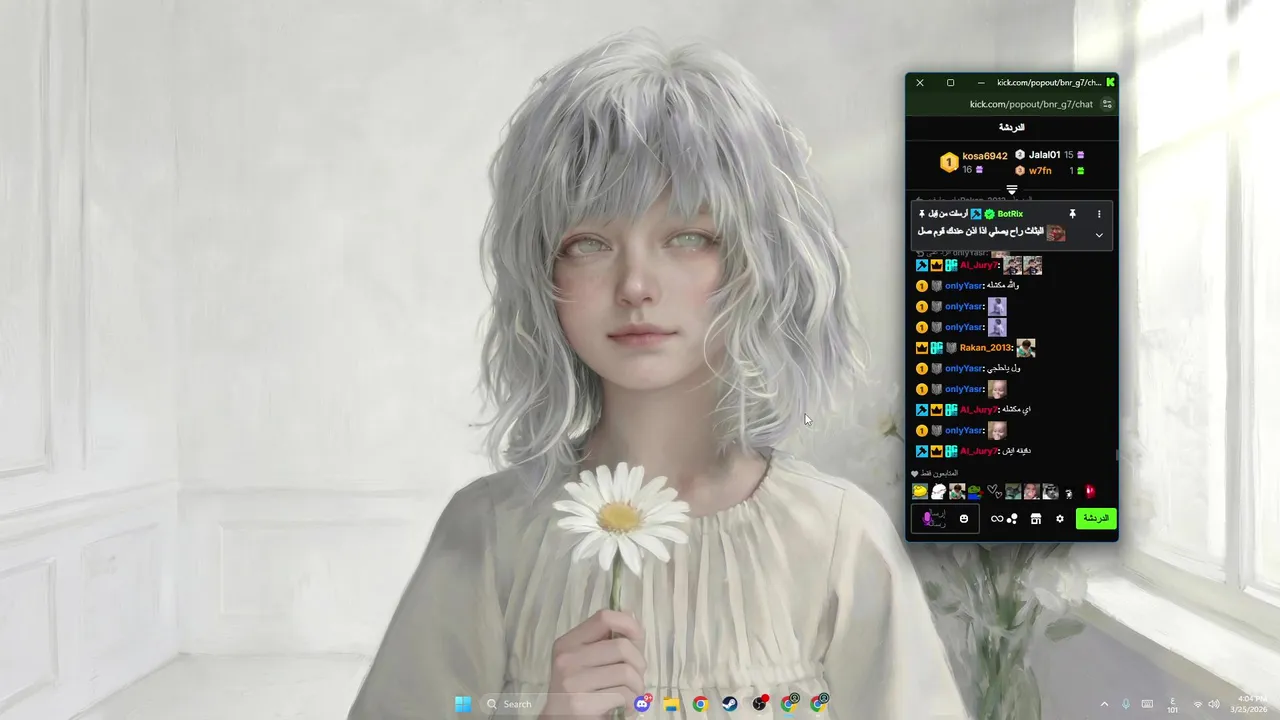This screenshot has height=720, width=1280.
Task: Insert the double hearts emote
Action: [994, 491]
